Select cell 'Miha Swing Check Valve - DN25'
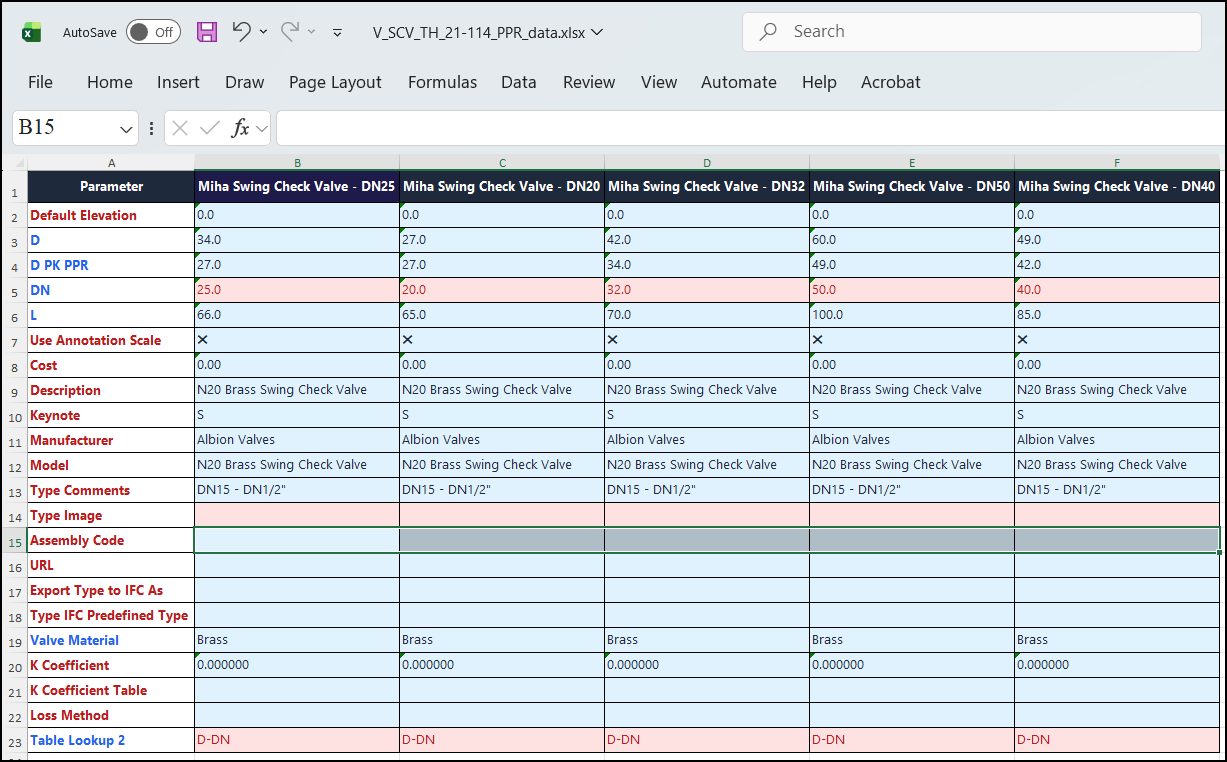This screenshot has height=762, width=1227. [297, 187]
